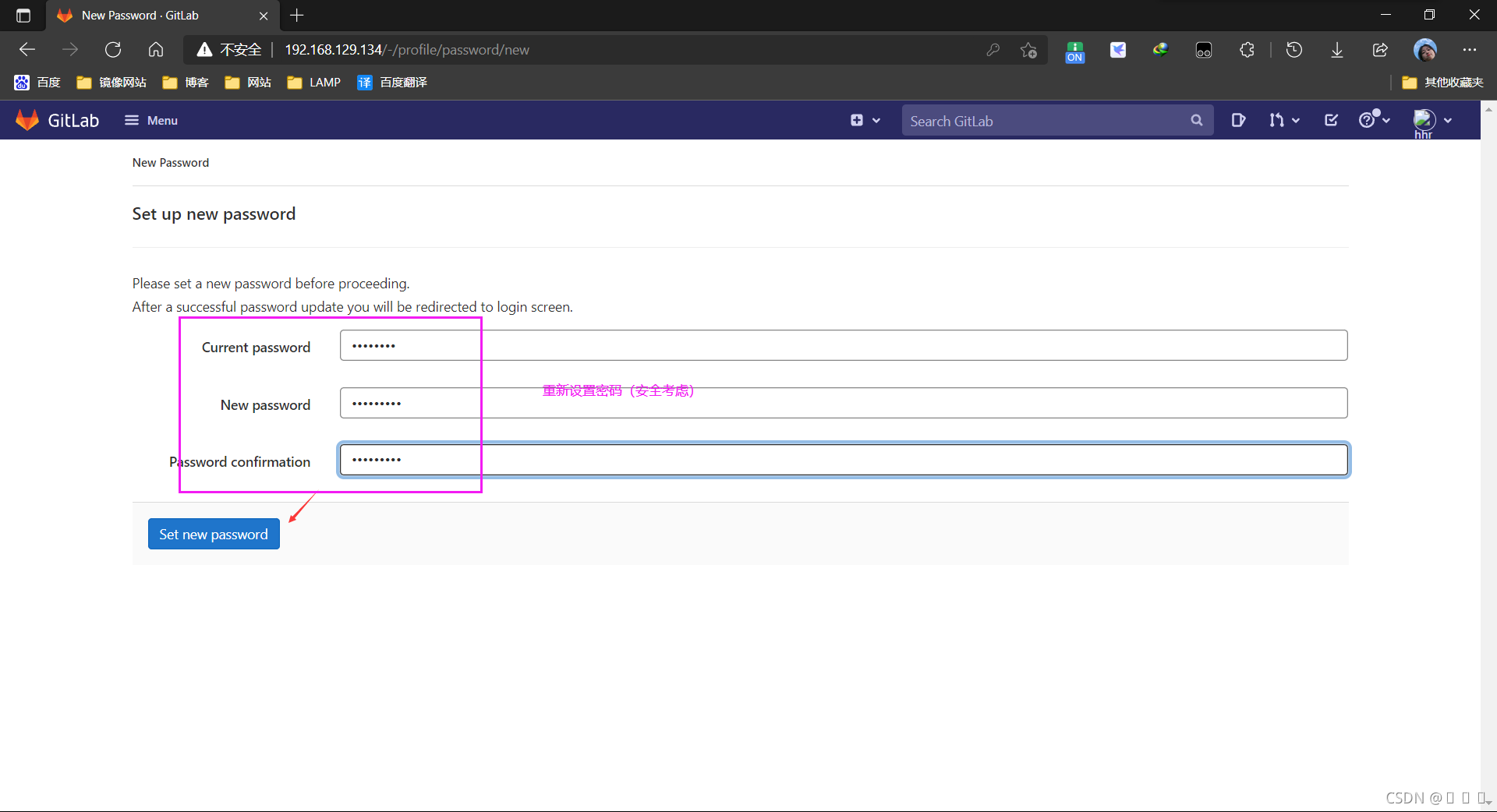This screenshot has width=1497, height=812.
Task: Click the address bar URL
Action: point(407,50)
